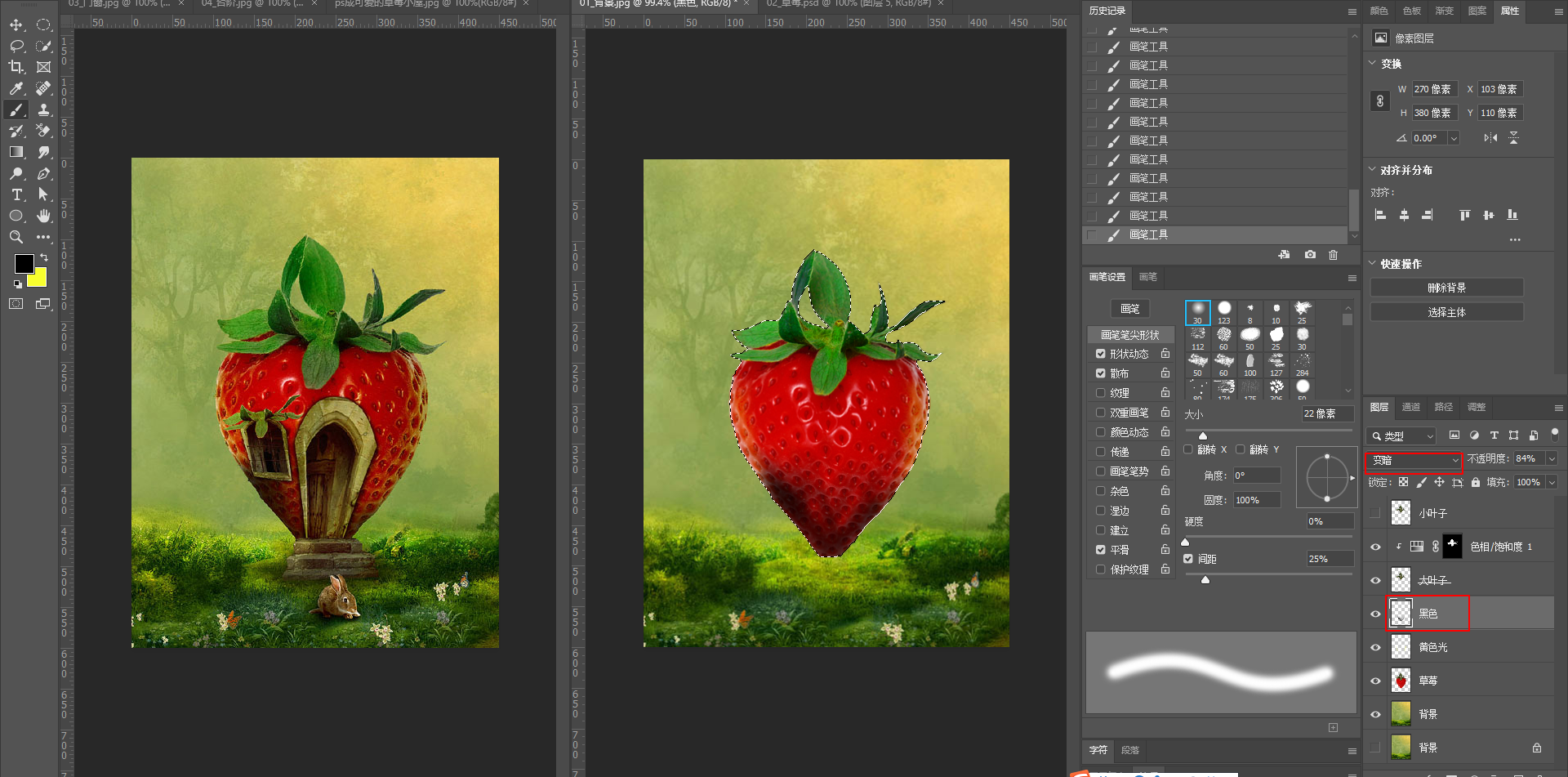Hide the 草莓 layer
The image size is (1568, 777).
coord(1375,681)
